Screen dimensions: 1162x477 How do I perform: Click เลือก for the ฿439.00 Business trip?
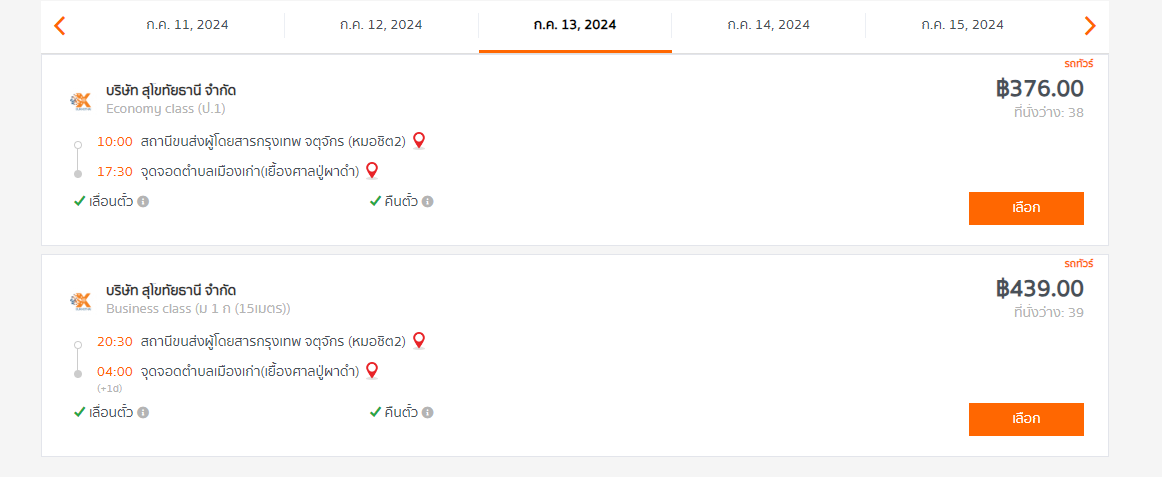coord(1026,419)
